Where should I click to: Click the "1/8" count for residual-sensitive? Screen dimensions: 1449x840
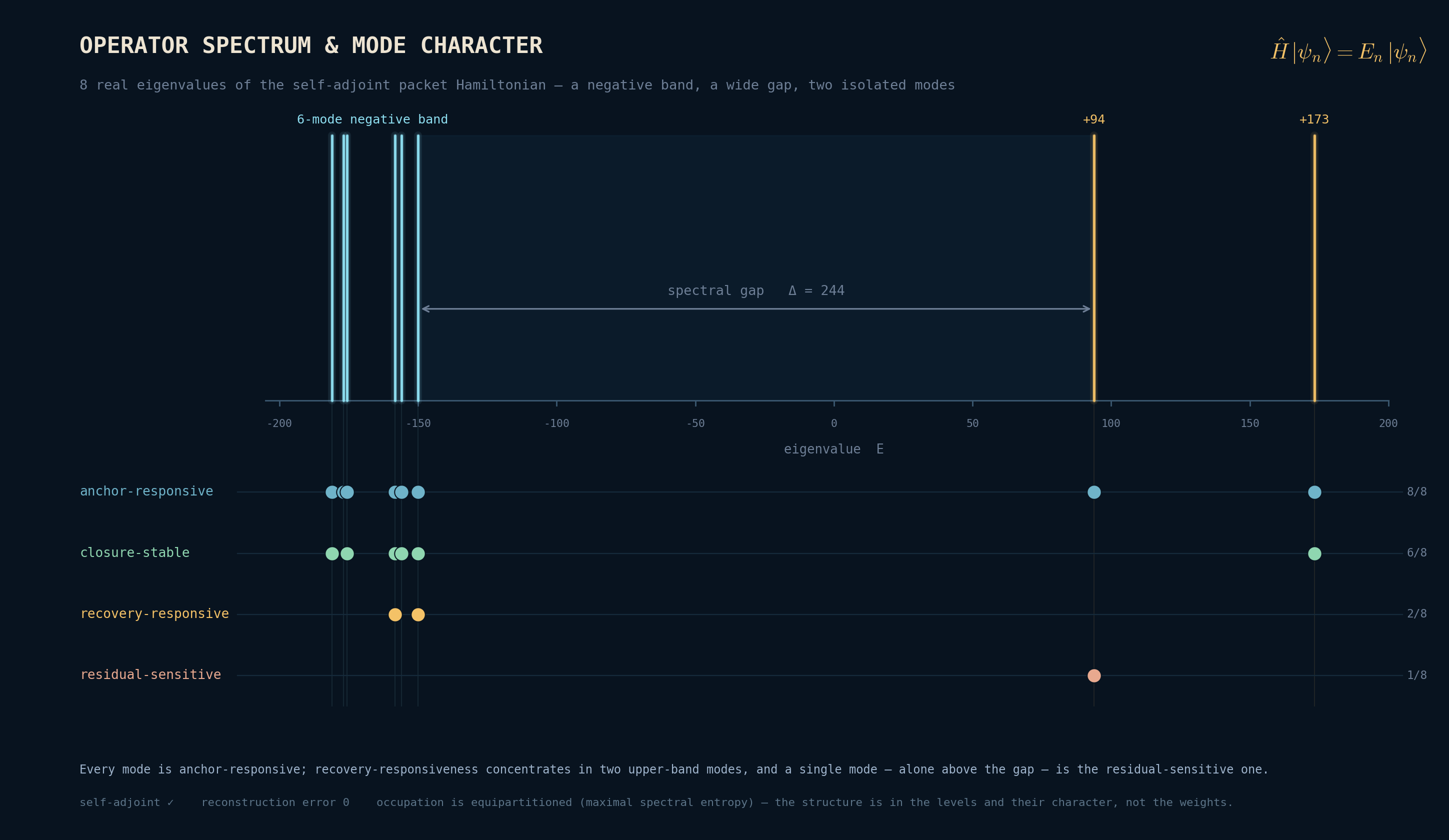[1417, 675]
